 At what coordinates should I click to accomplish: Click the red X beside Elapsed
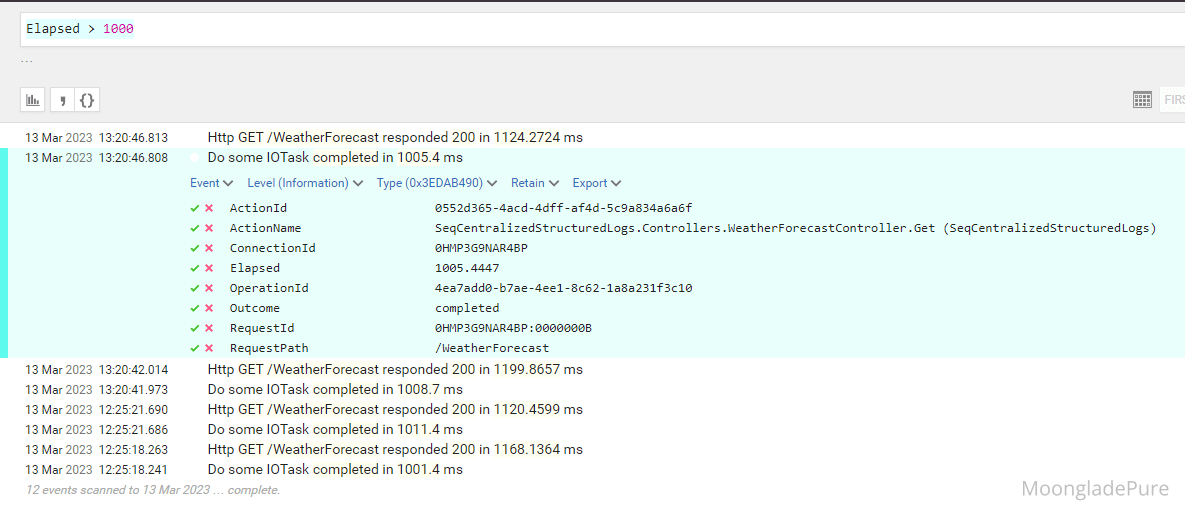[209, 268]
